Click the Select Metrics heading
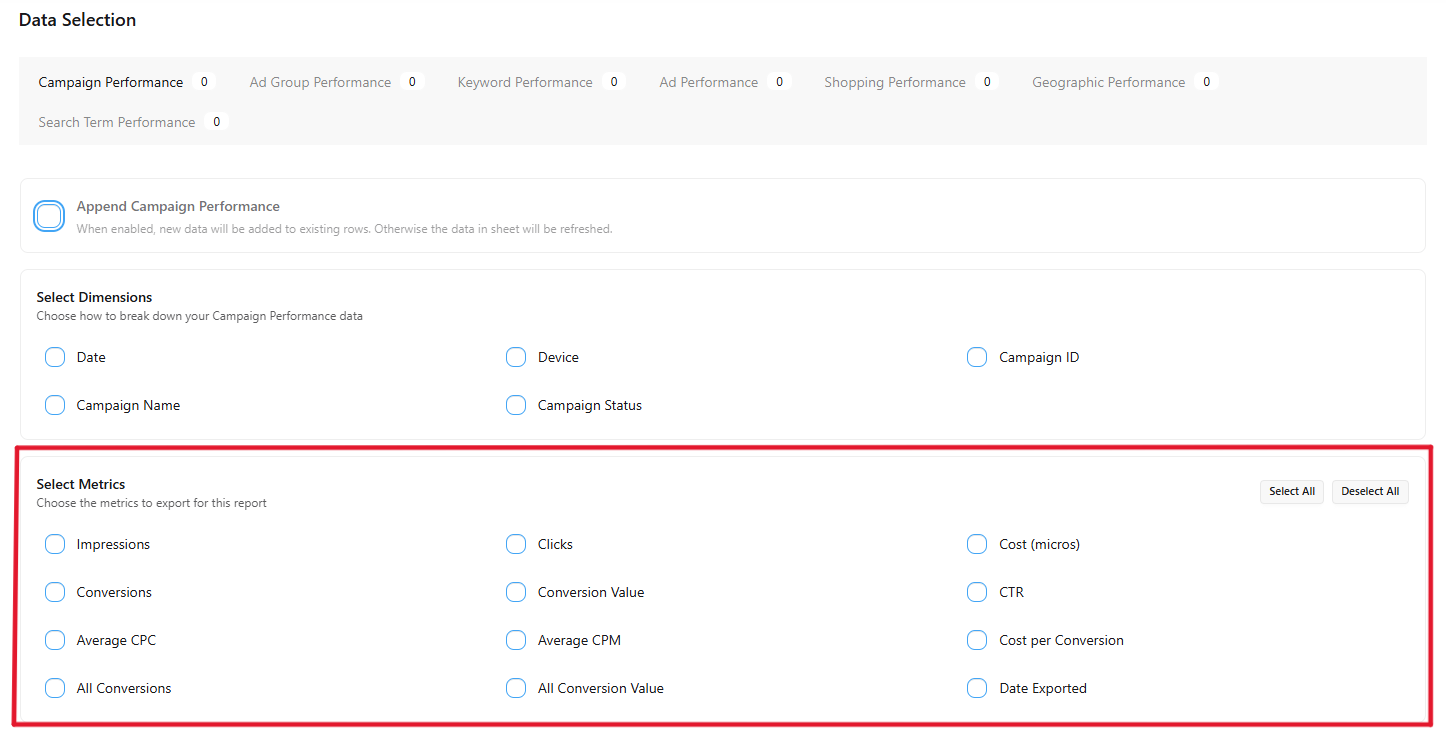Screen dimensions: 1446x738 tap(81, 484)
